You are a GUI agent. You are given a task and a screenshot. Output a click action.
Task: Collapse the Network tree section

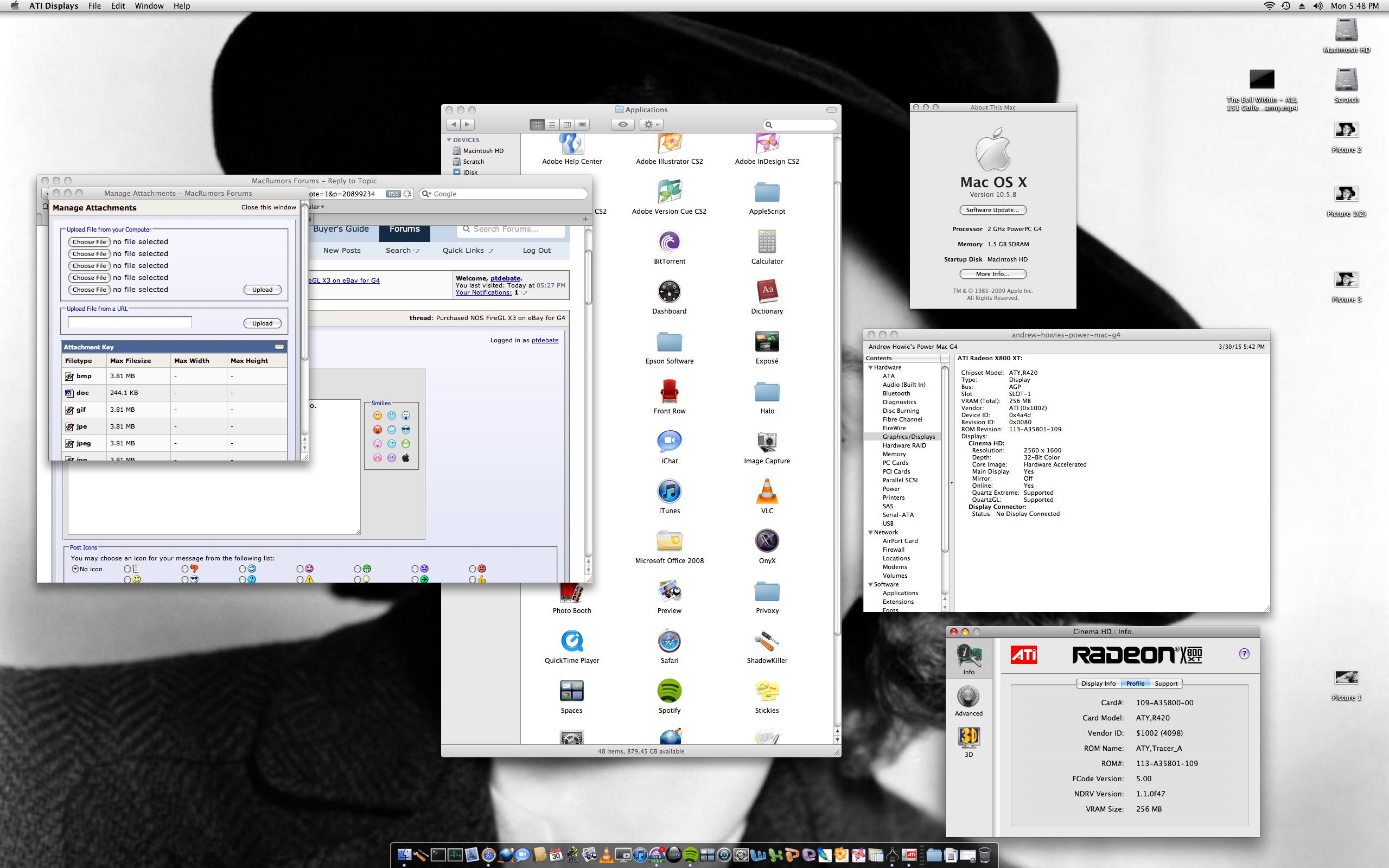coord(871,532)
